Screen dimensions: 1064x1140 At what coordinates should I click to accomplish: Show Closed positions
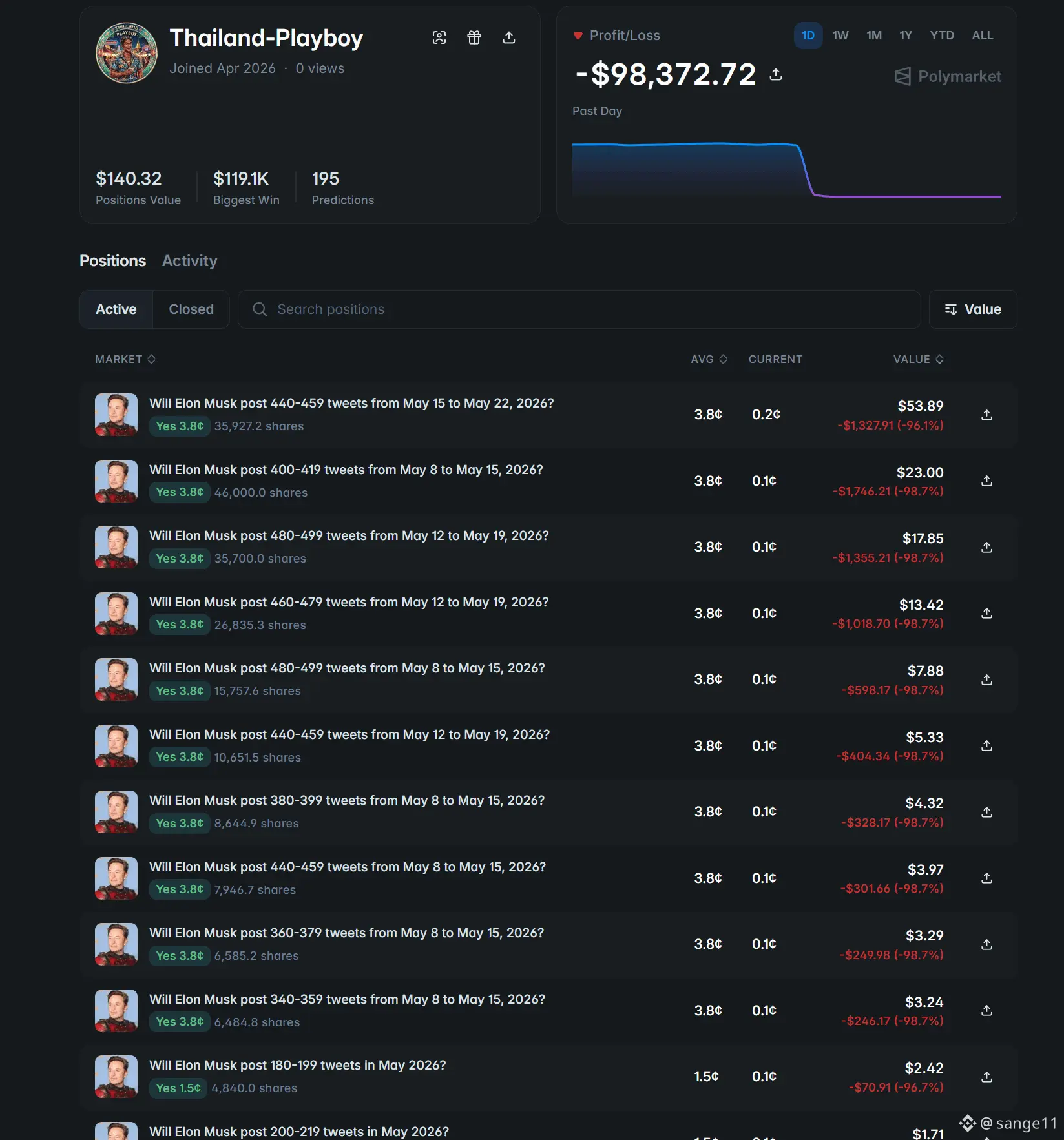(x=191, y=309)
